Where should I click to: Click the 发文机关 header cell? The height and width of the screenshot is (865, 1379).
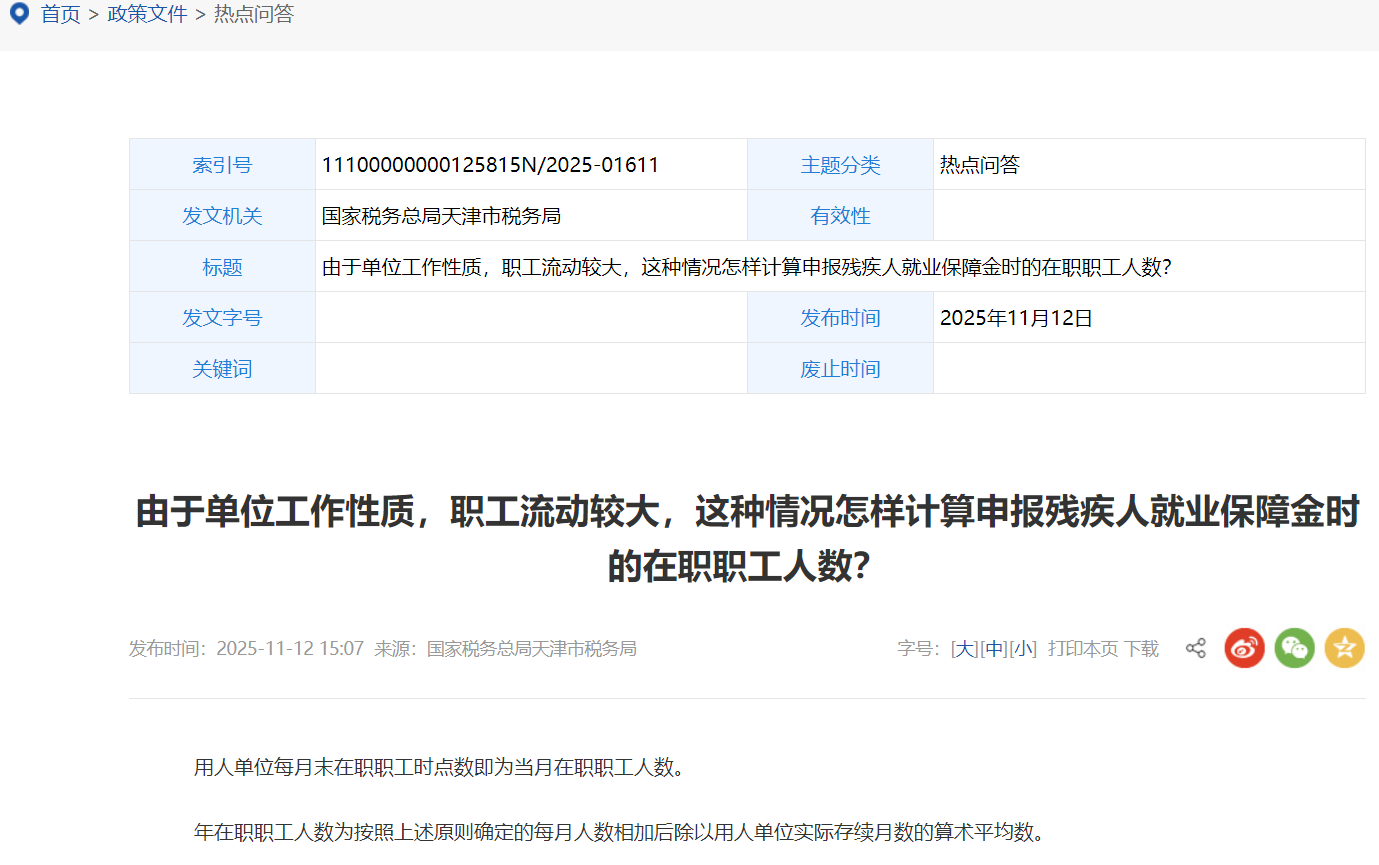[222, 216]
